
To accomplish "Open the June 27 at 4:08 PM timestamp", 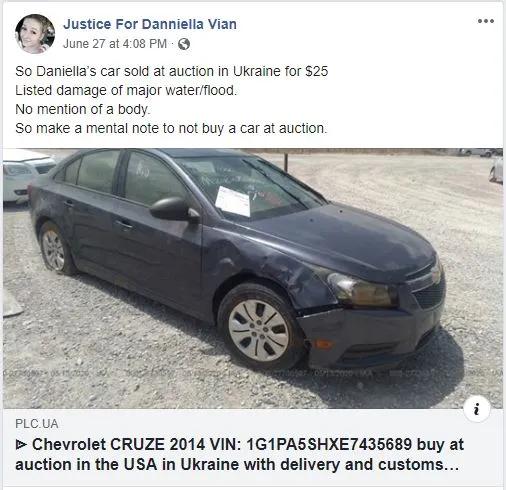I will pos(115,44).
